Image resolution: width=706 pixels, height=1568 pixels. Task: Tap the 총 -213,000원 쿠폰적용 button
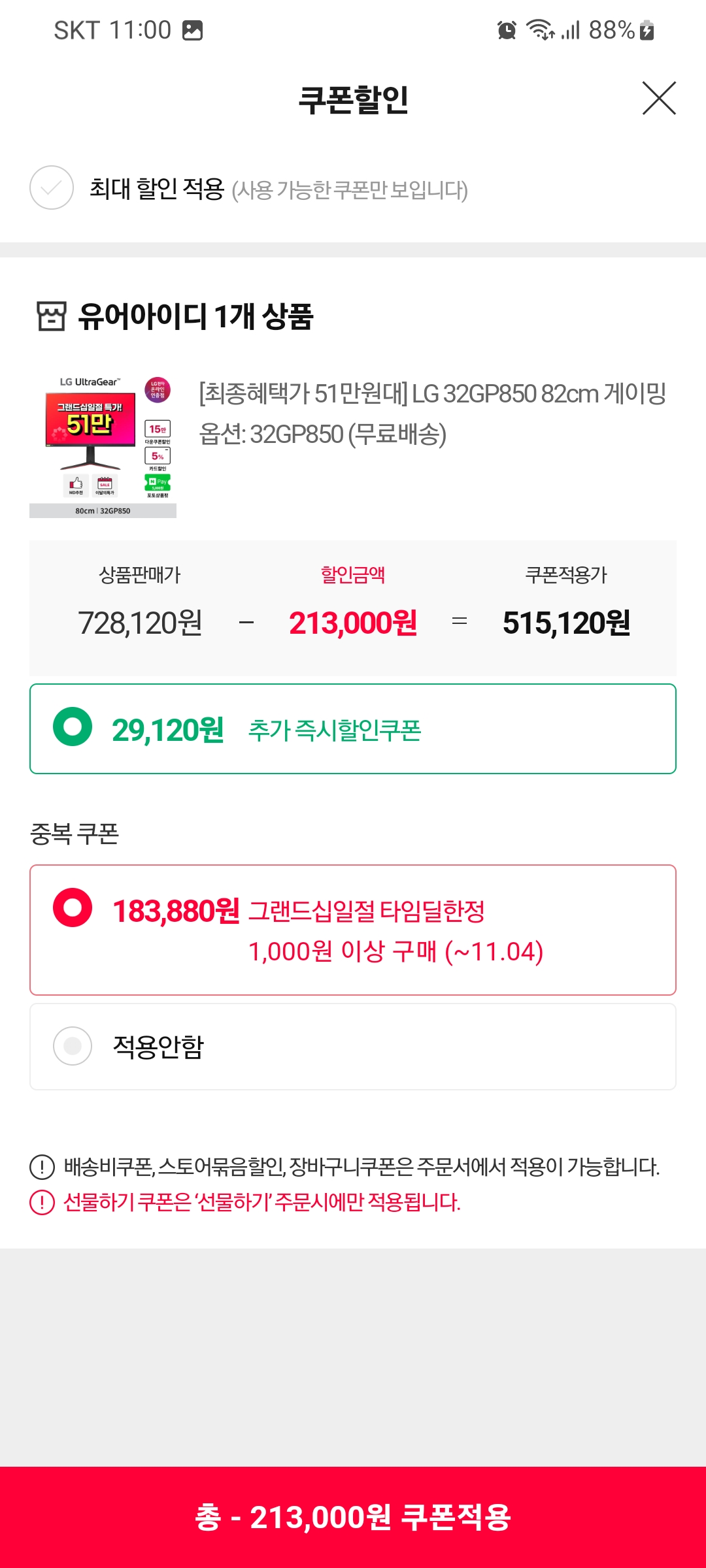tap(353, 1516)
